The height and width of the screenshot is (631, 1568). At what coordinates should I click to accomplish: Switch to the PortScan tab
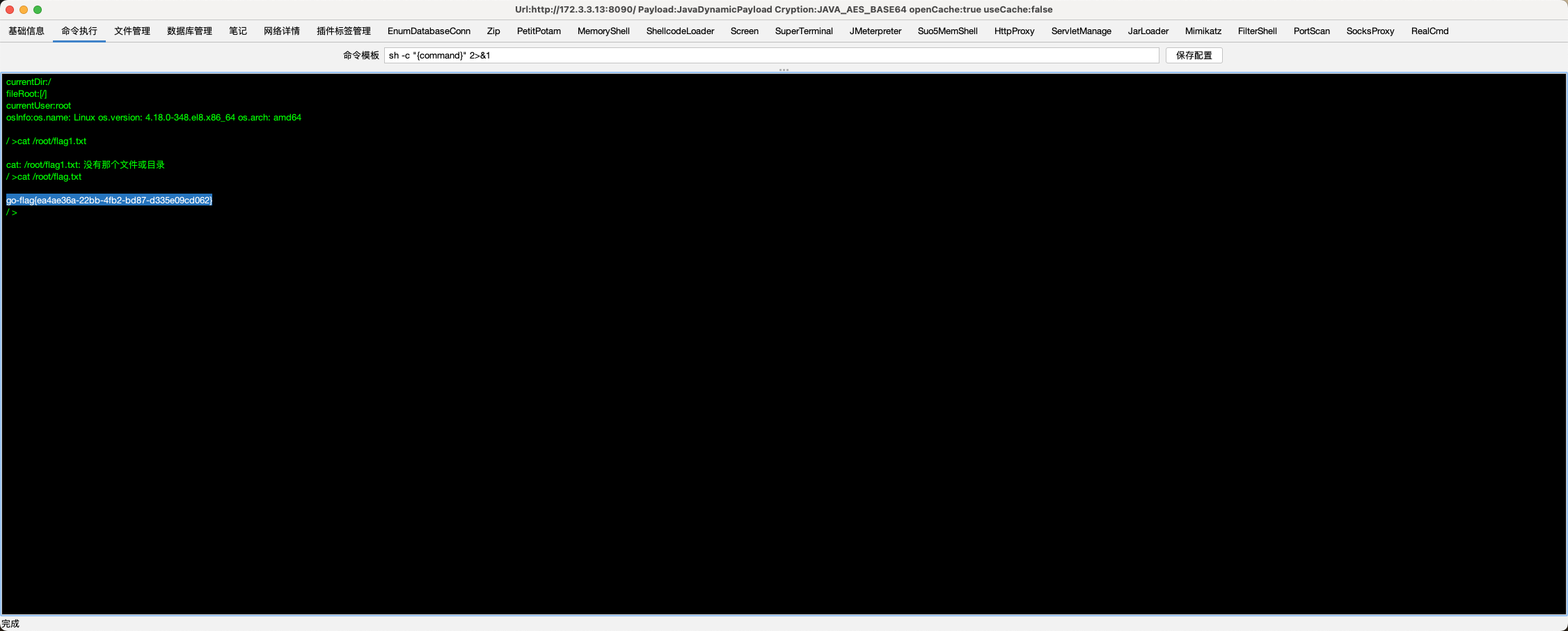[1311, 31]
